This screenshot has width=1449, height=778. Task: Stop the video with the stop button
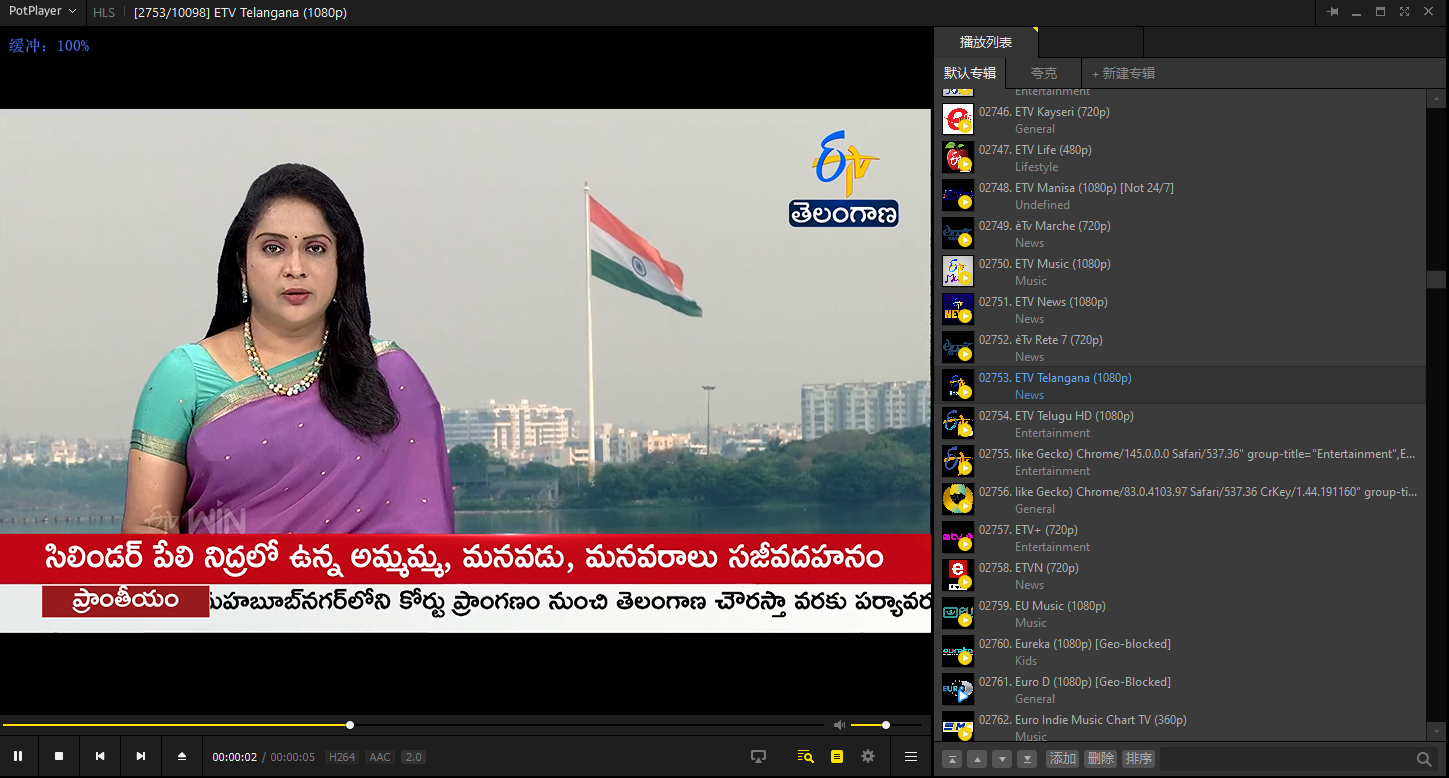[59, 756]
